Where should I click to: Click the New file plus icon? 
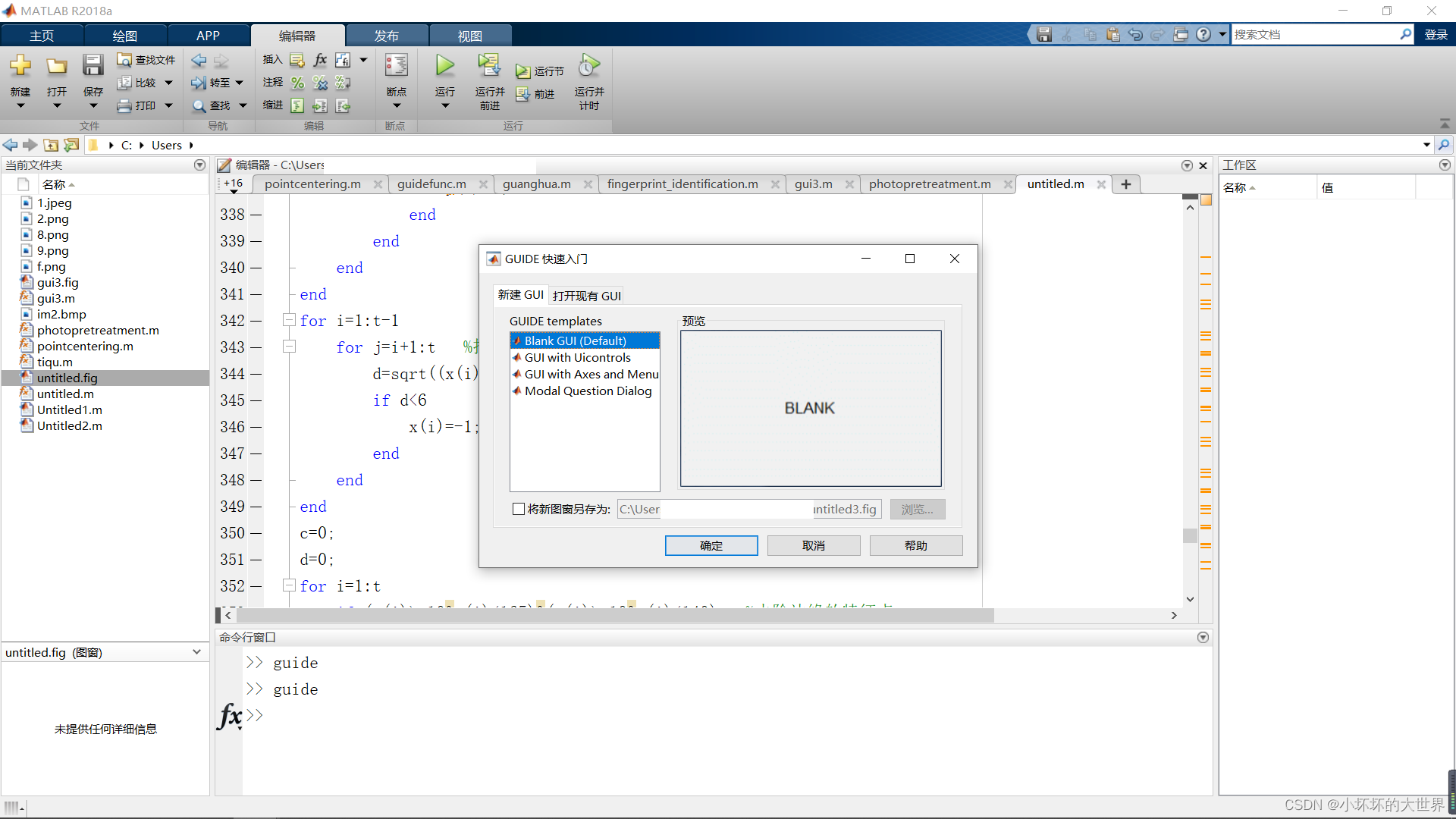click(20, 66)
